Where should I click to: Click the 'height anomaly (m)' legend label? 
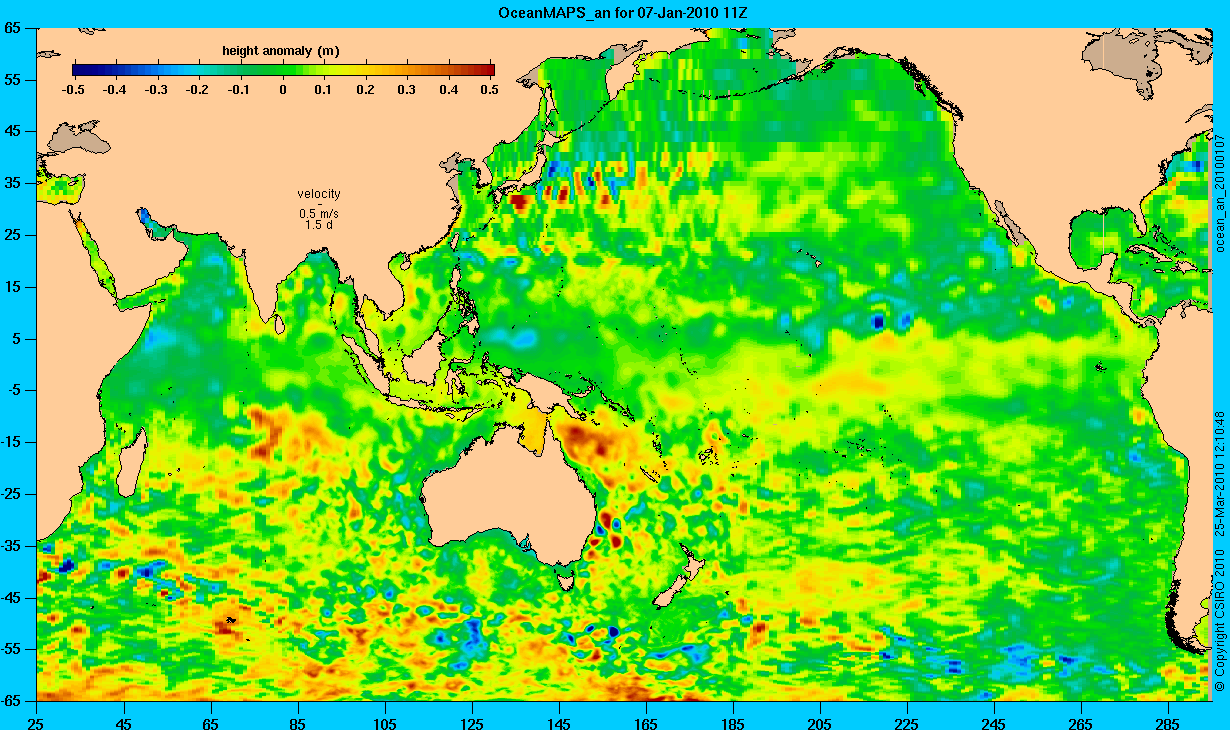point(283,50)
